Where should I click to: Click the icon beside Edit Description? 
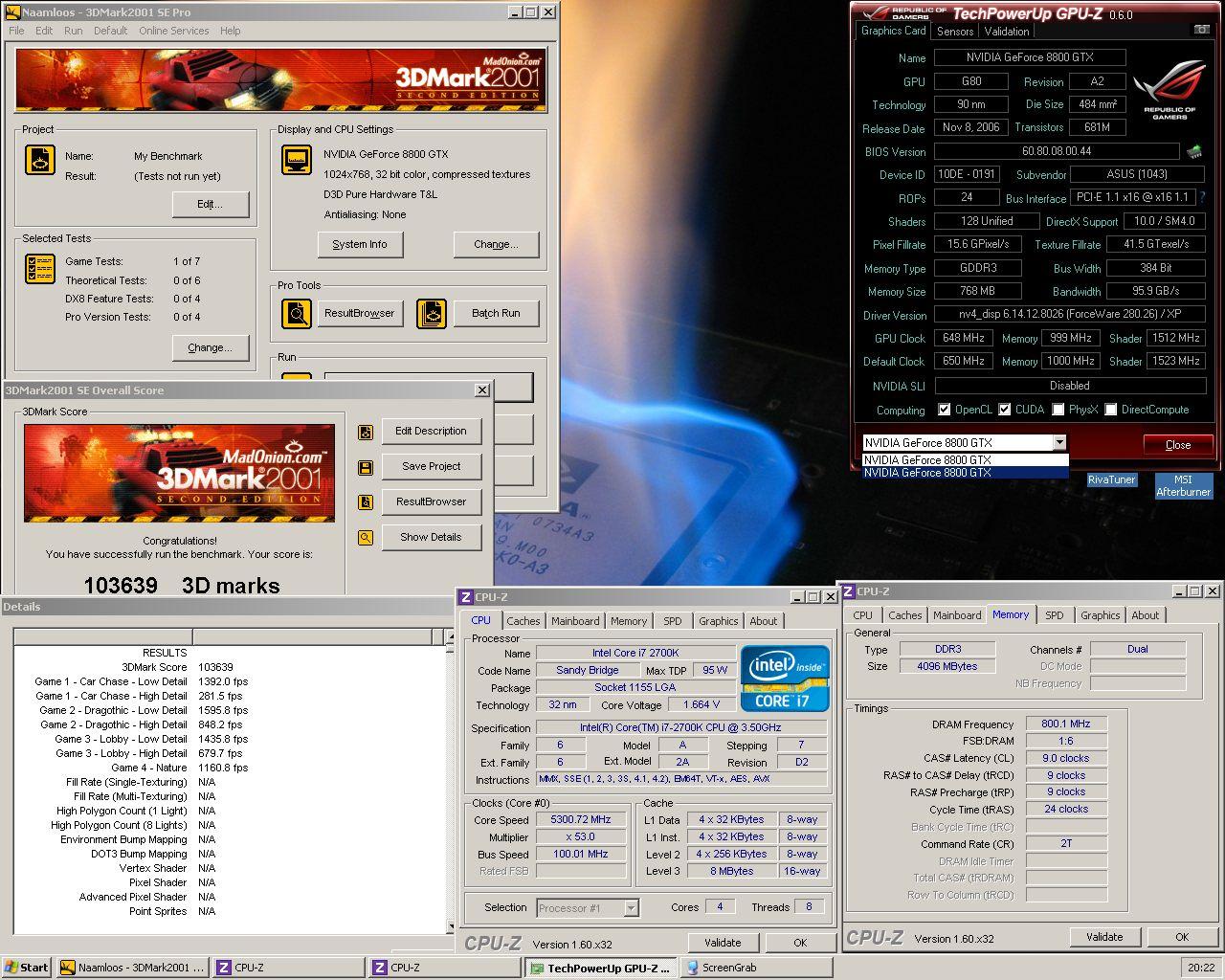[365, 432]
